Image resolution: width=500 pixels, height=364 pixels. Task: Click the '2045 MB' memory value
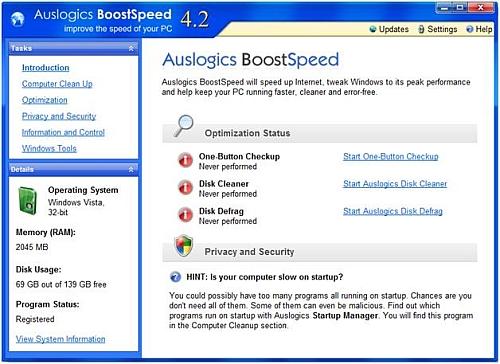click(x=32, y=247)
